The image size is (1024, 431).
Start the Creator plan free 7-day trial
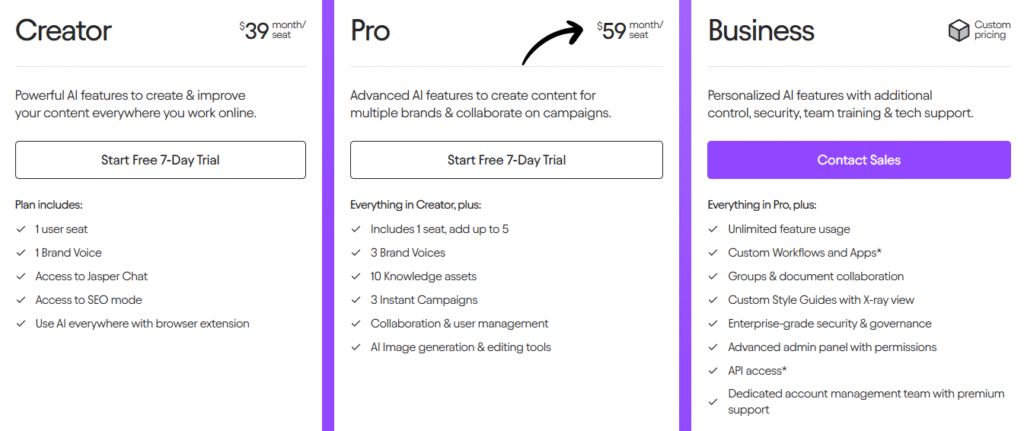click(x=161, y=160)
